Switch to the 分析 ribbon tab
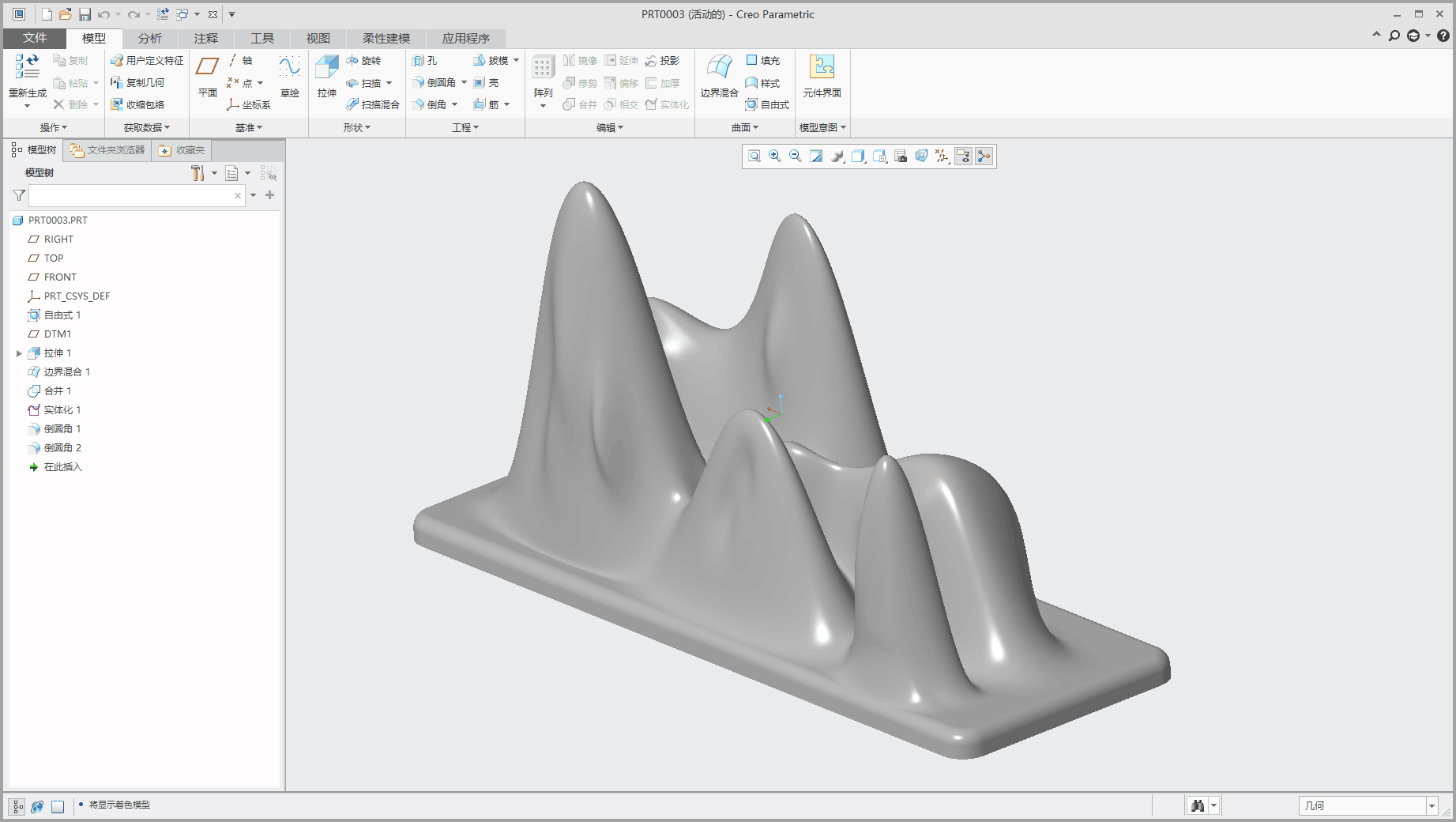The width and height of the screenshot is (1456, 822). click(149, 38)
